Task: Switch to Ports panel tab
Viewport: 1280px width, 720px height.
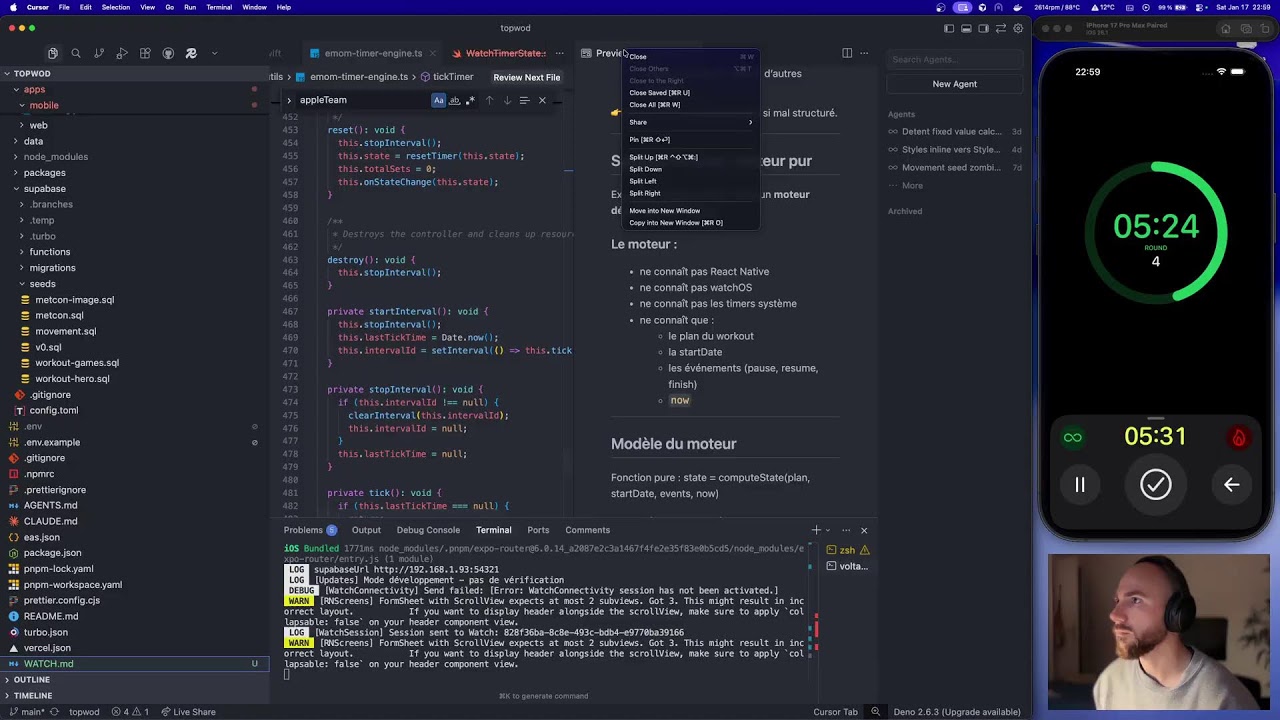Action: pos(538,530)
